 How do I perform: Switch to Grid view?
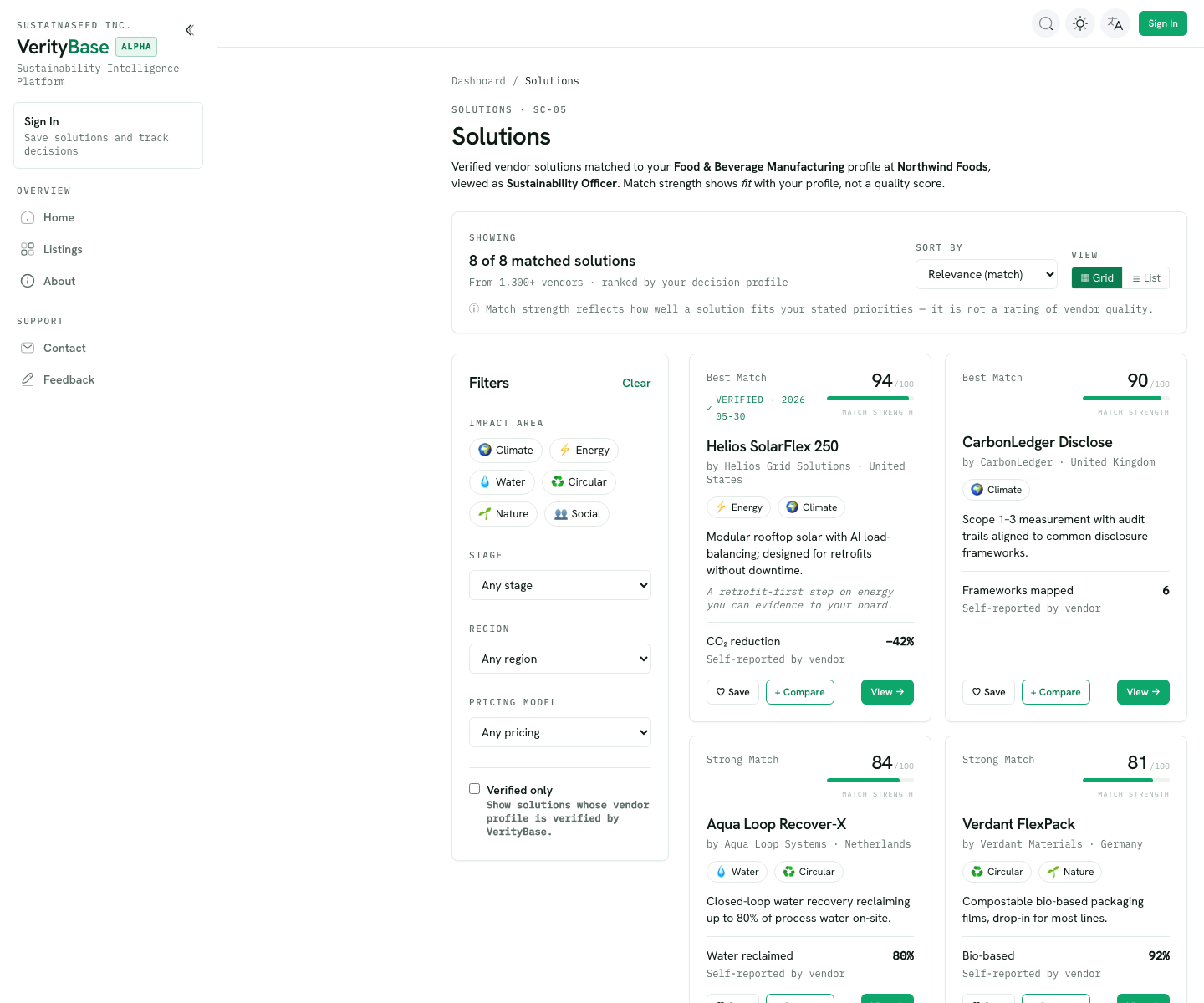[x=1097, y=278]
